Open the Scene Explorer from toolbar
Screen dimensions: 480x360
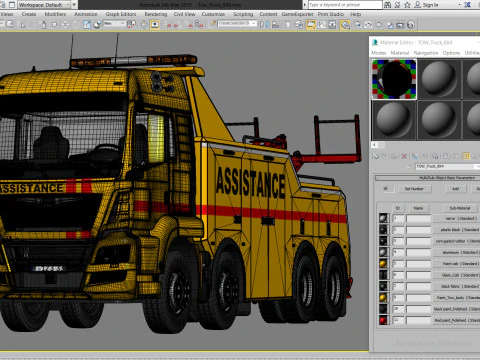[288, 25]
